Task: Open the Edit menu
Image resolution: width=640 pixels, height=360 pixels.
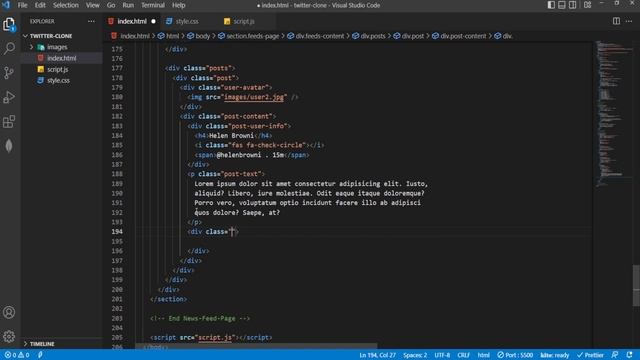Action: click(40, 5)
